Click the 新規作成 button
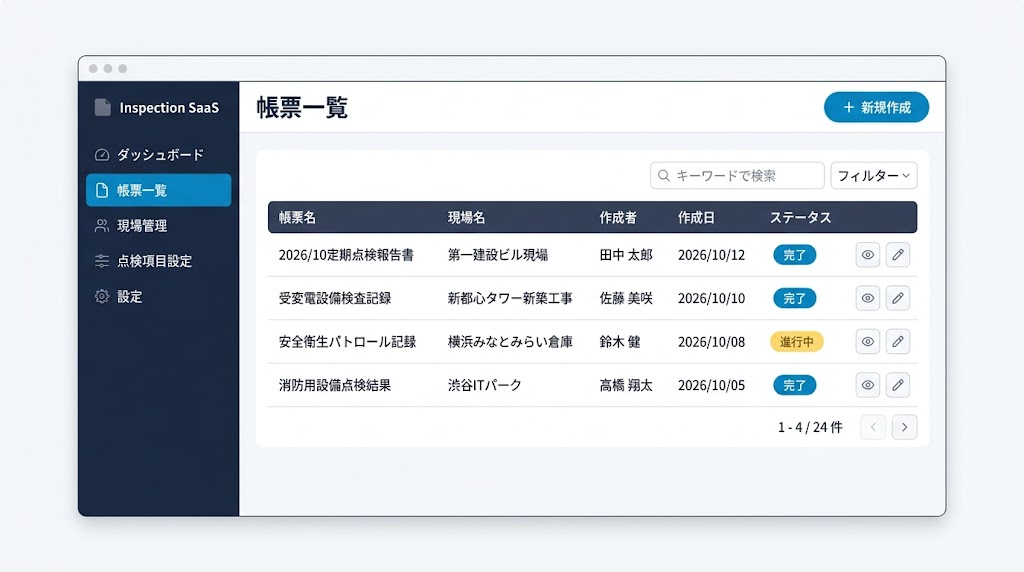The width and height of the screenshot is (1024, 572). pos(876,107)
